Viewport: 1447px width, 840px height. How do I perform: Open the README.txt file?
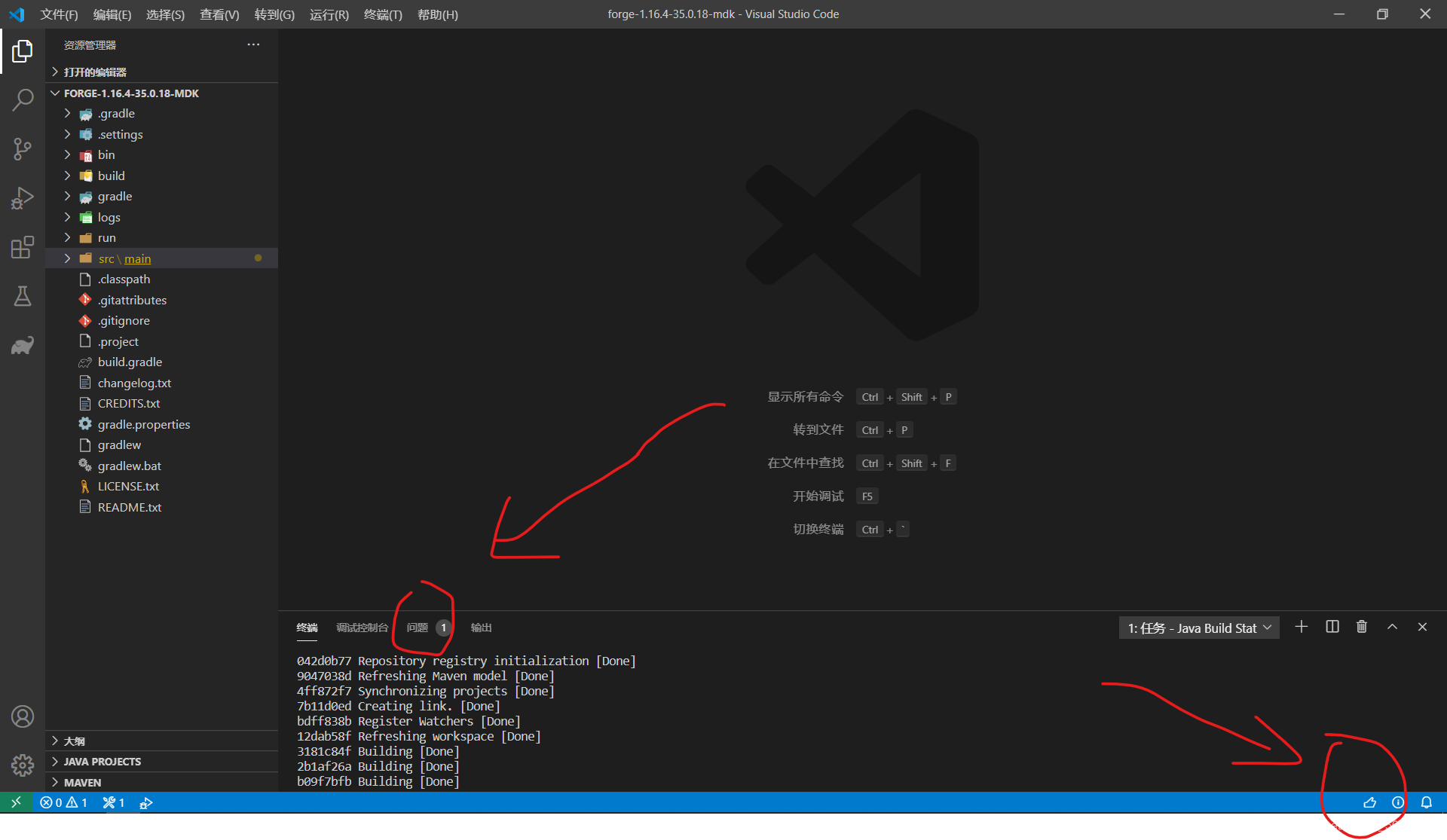tap(162, 507)
